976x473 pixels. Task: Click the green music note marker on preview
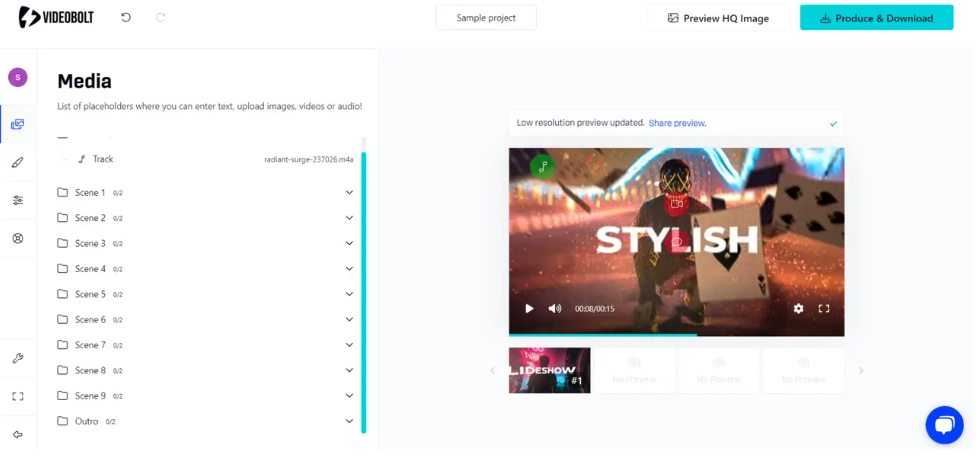coord(543,167)
